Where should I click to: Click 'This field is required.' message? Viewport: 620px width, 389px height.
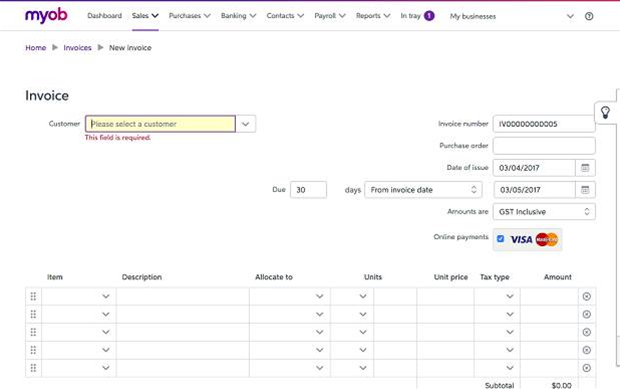118,138
